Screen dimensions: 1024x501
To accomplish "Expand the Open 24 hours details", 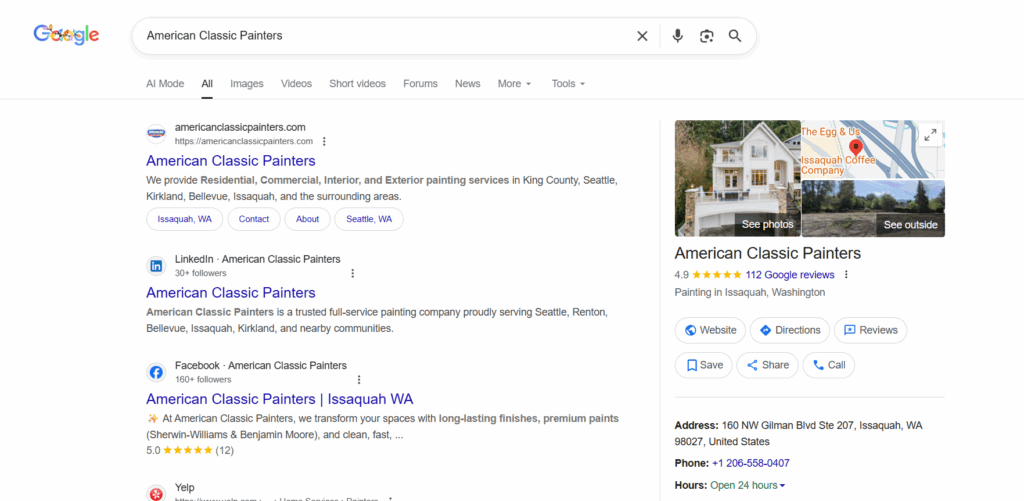I will point(747,485).
